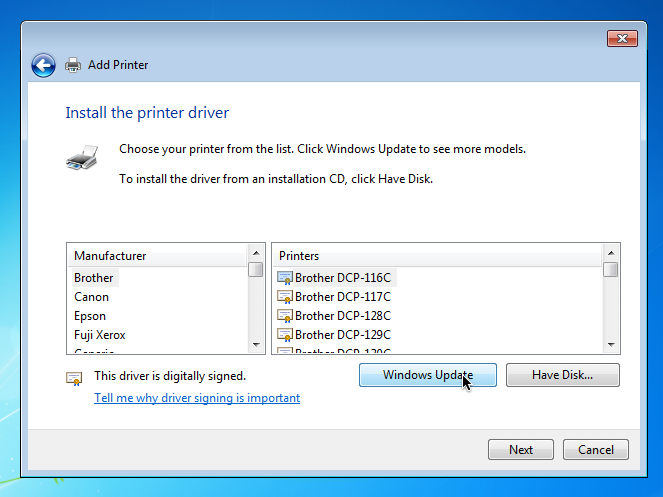The height and width of the screenshot is (497, 663).
Task: Select Brother in the Manufacturer list
Action: [93, 278]
